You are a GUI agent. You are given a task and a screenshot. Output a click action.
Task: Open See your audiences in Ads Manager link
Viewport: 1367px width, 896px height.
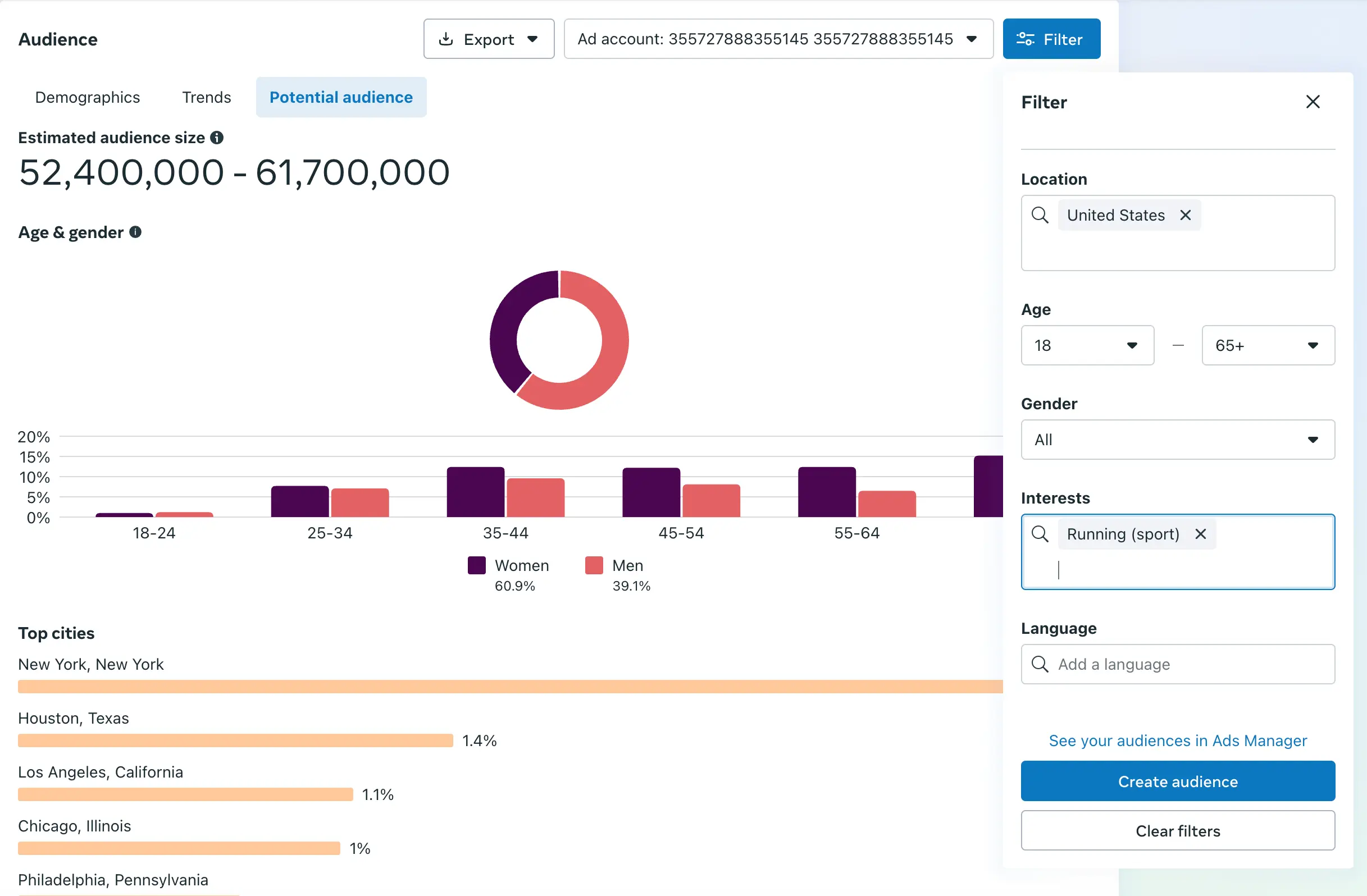click(x=1178, y=740)
